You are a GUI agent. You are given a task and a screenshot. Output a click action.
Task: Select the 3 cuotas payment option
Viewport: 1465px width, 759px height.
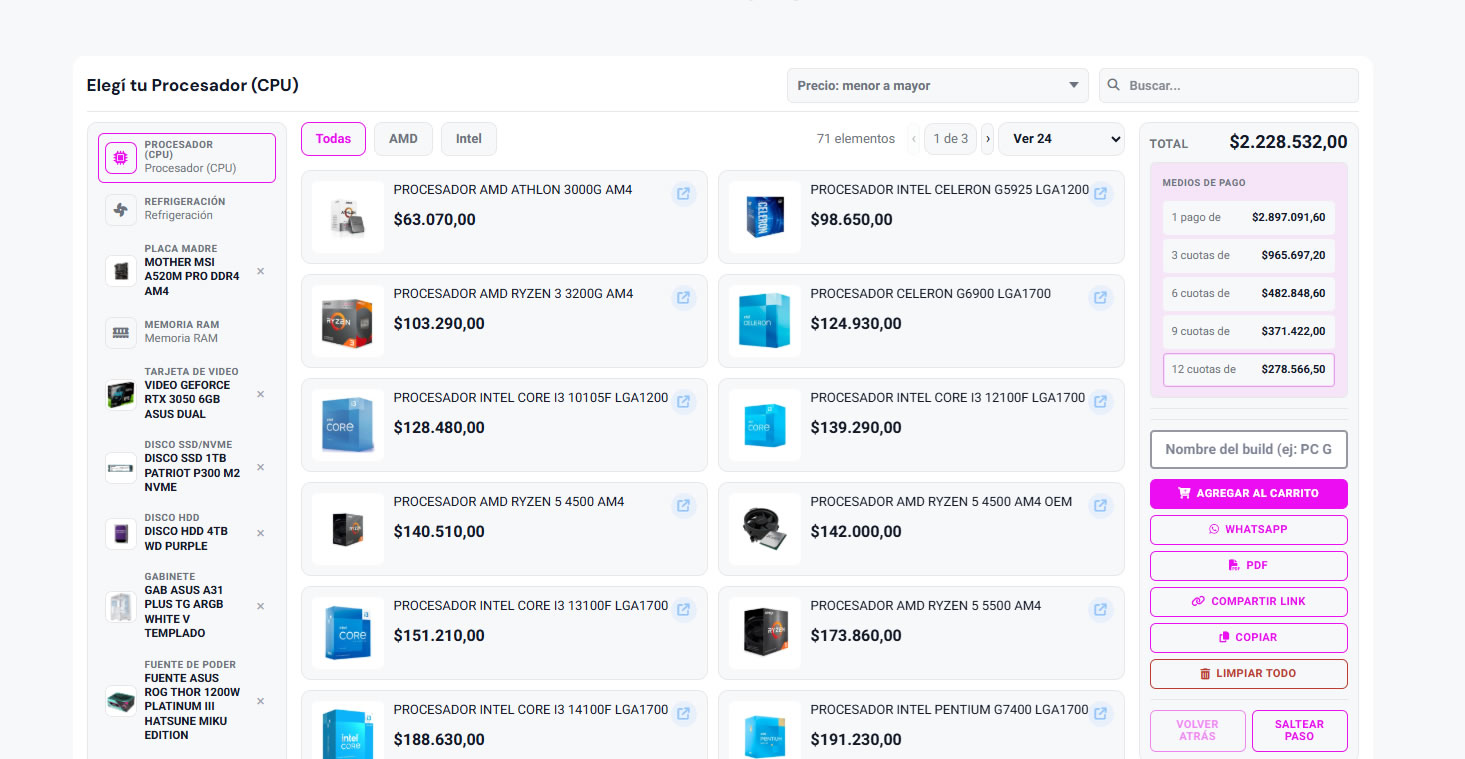1248,255
